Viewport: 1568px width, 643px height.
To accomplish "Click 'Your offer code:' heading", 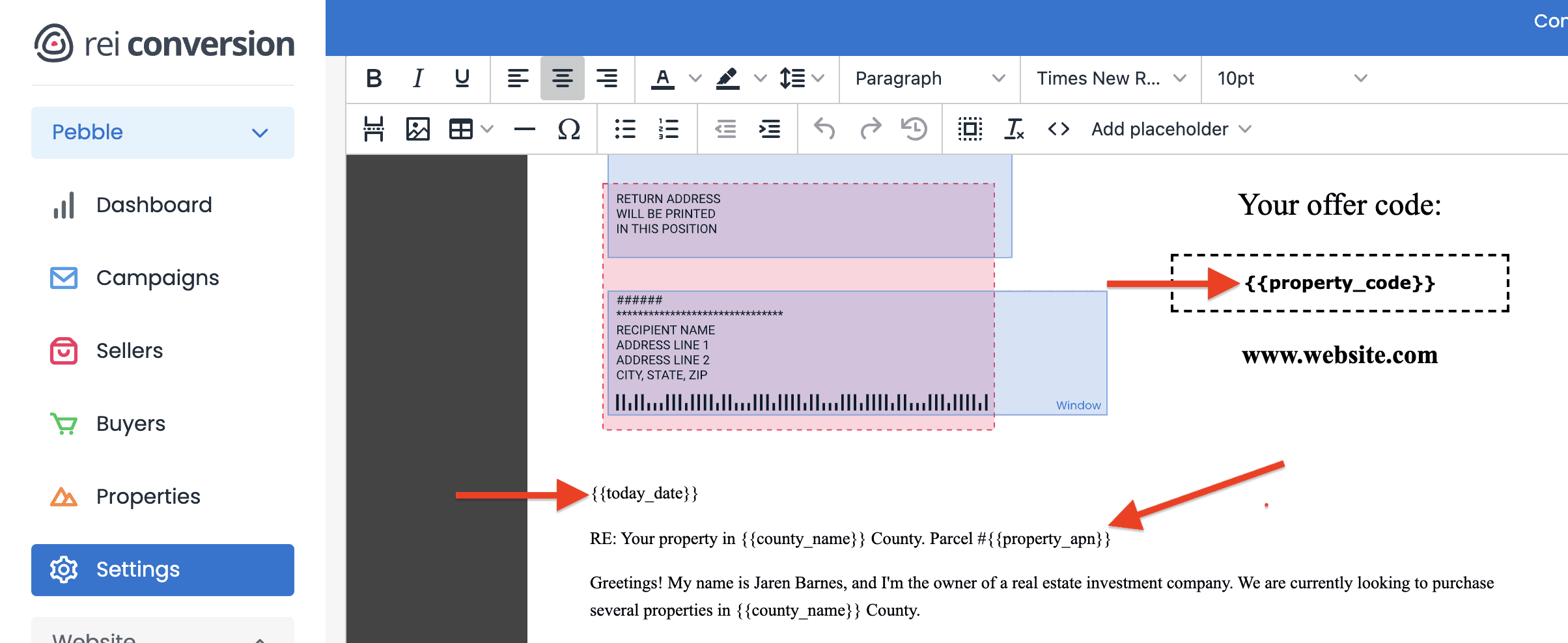I will tap(1340, 205).
